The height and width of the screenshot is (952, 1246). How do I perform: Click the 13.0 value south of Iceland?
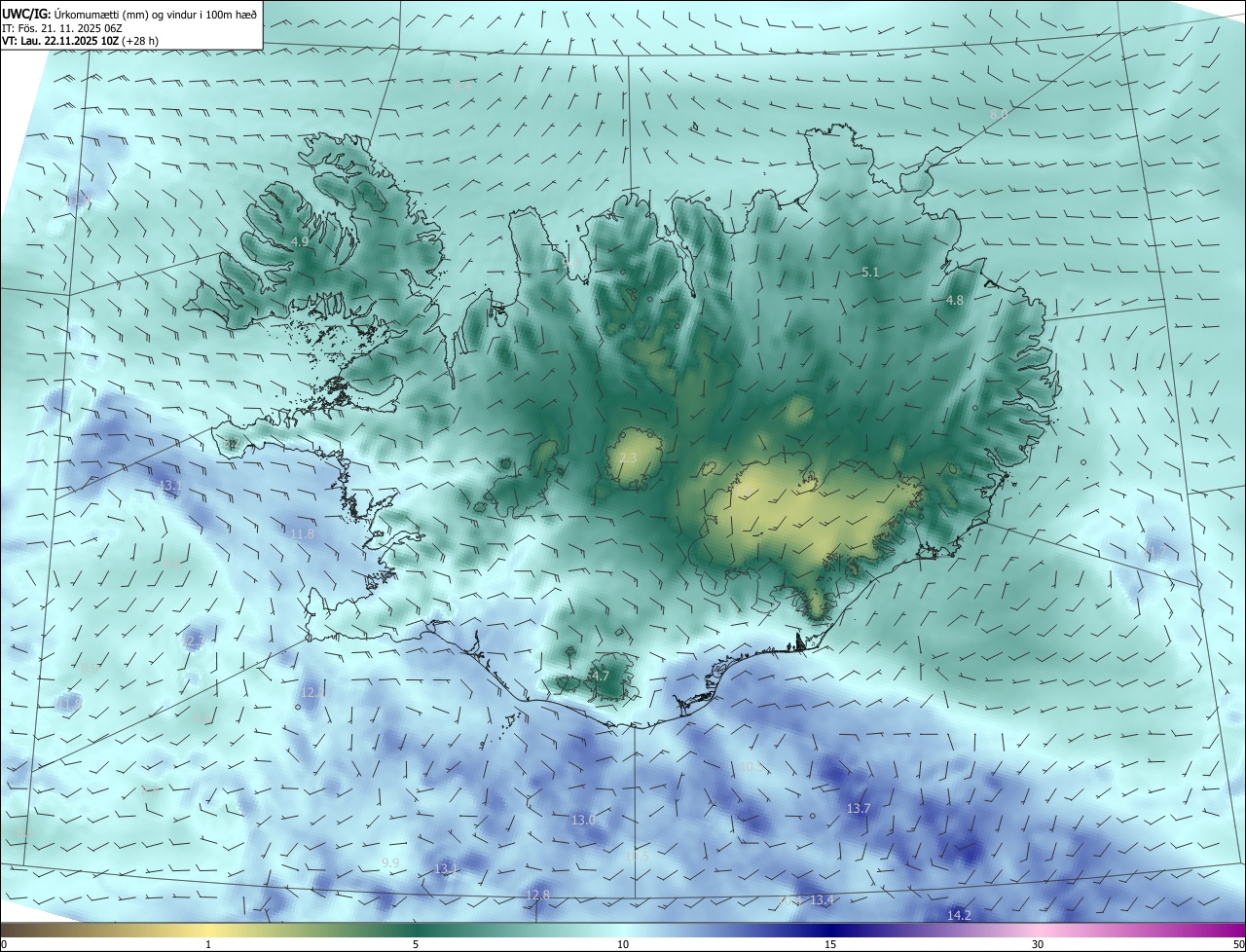(583, 821)
